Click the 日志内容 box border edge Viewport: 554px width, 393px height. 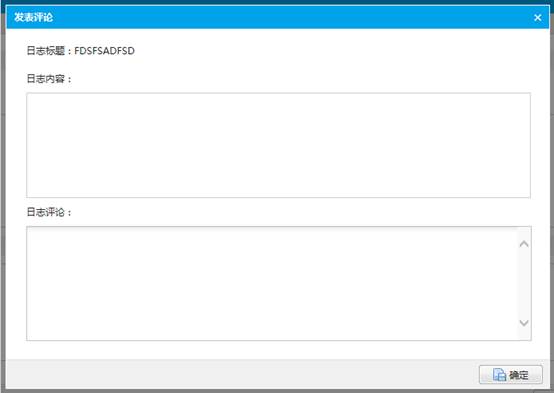tap(278, 93)
